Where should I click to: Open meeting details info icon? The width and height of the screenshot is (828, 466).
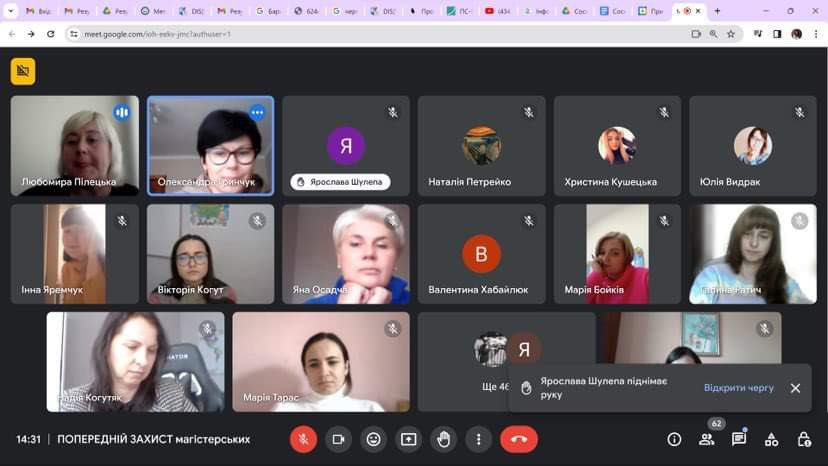tap(674, 439)
